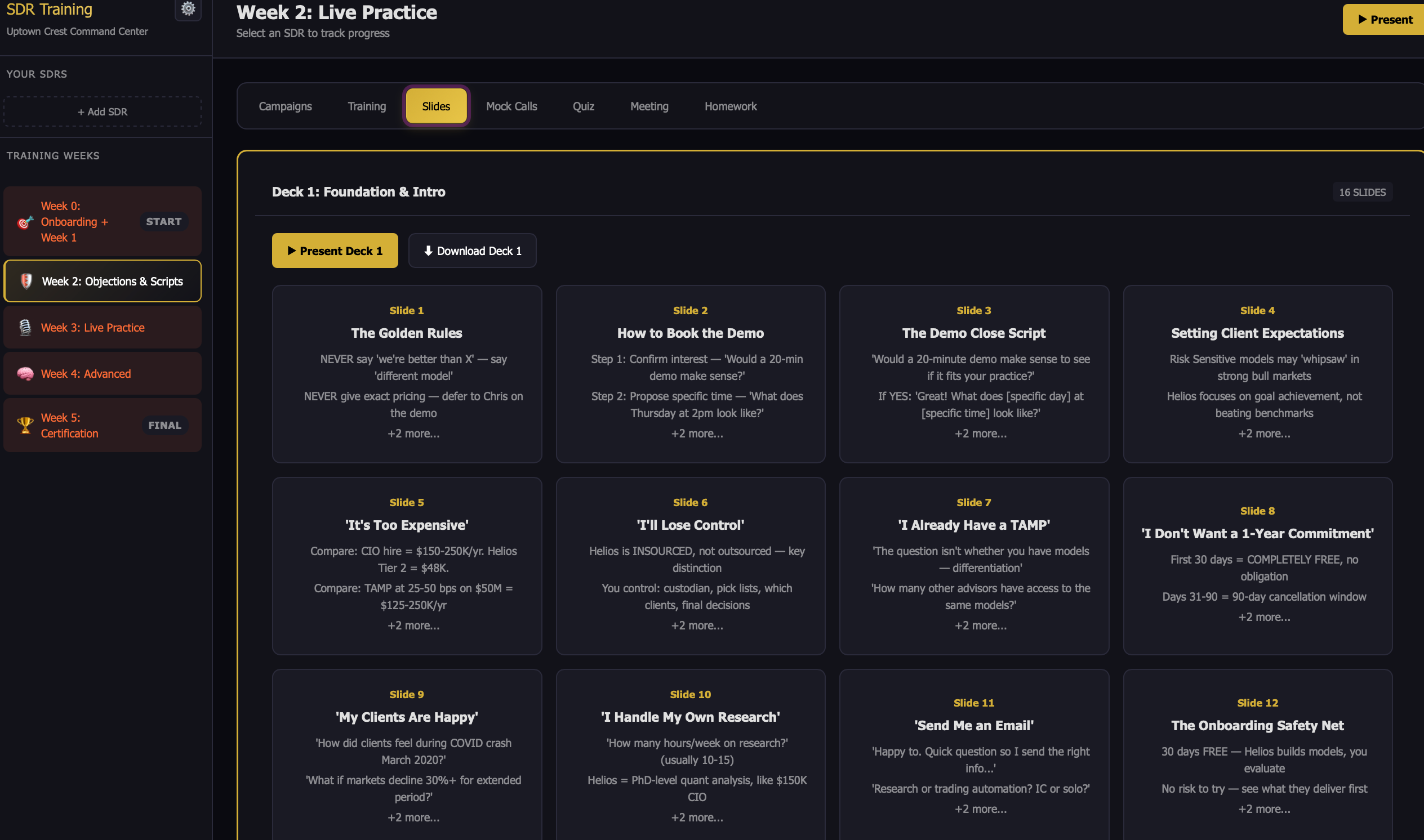Click the target icon beside Week 0

[x=25, y=222]
